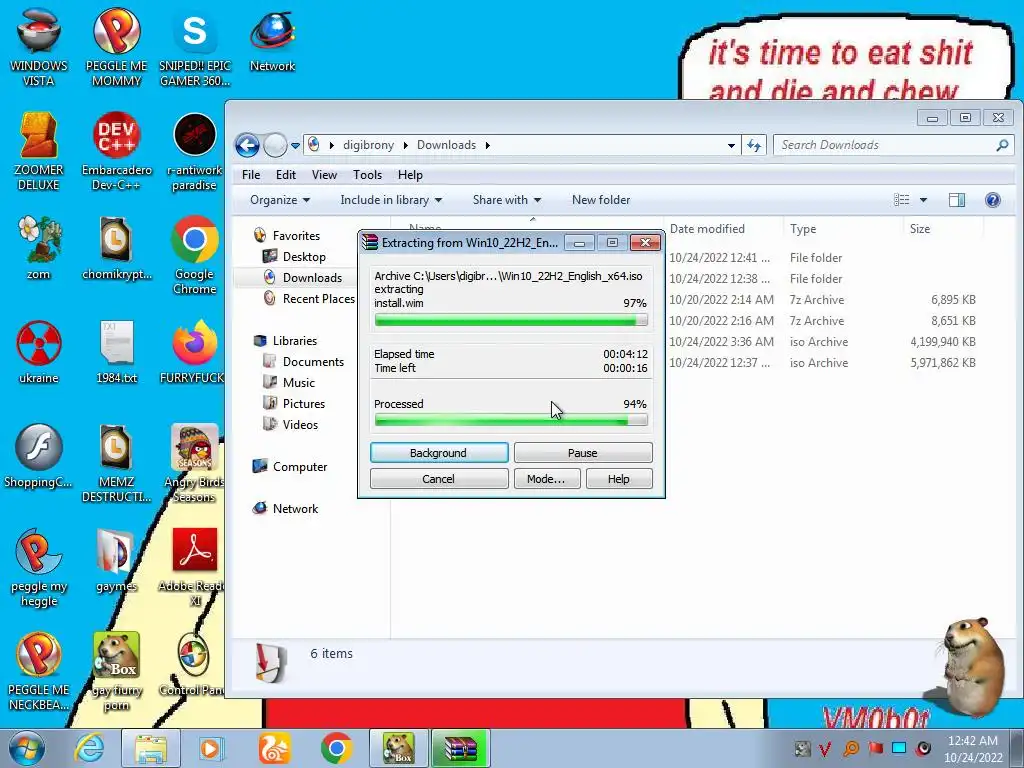This screenshot has width=1024, height=768.
Task: Select the Google Chrome desktop icon
Action: pos(195,255)
